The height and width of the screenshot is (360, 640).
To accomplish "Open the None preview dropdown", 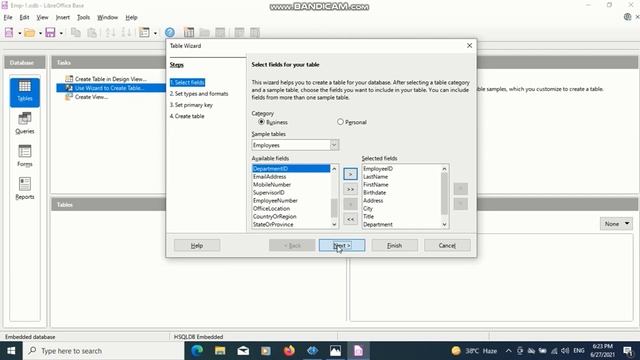I will 616,224.
